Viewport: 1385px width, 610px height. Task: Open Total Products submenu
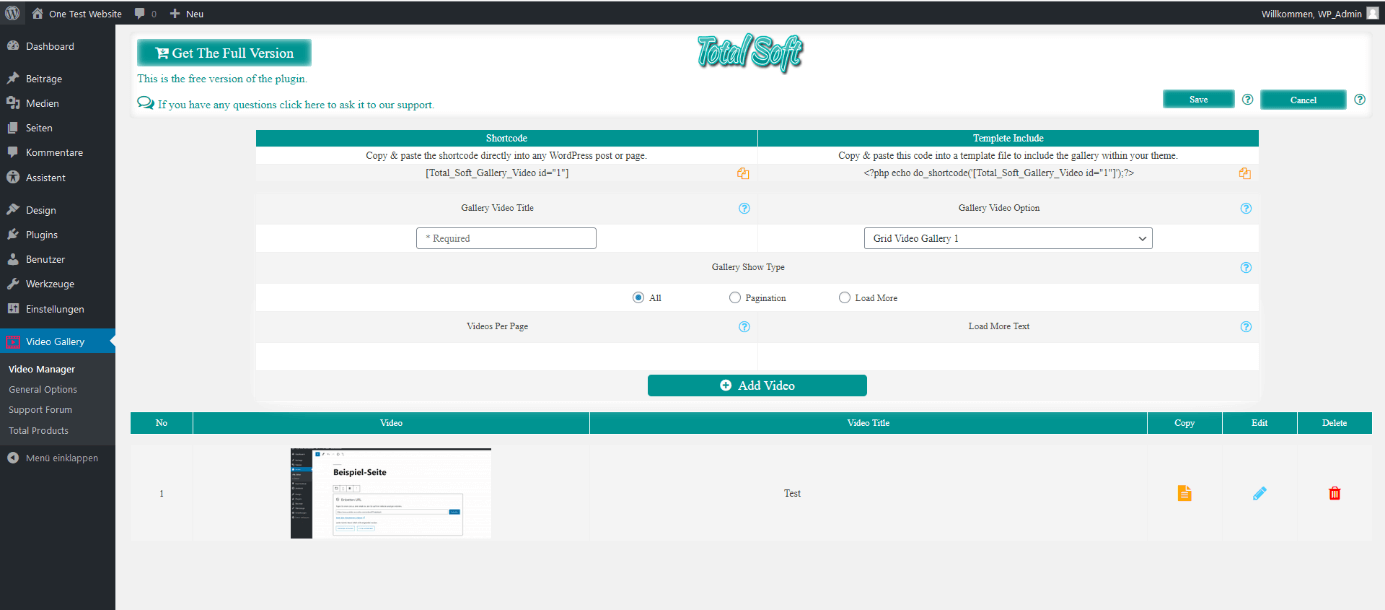pyautogui.click(x=39, y=431)
